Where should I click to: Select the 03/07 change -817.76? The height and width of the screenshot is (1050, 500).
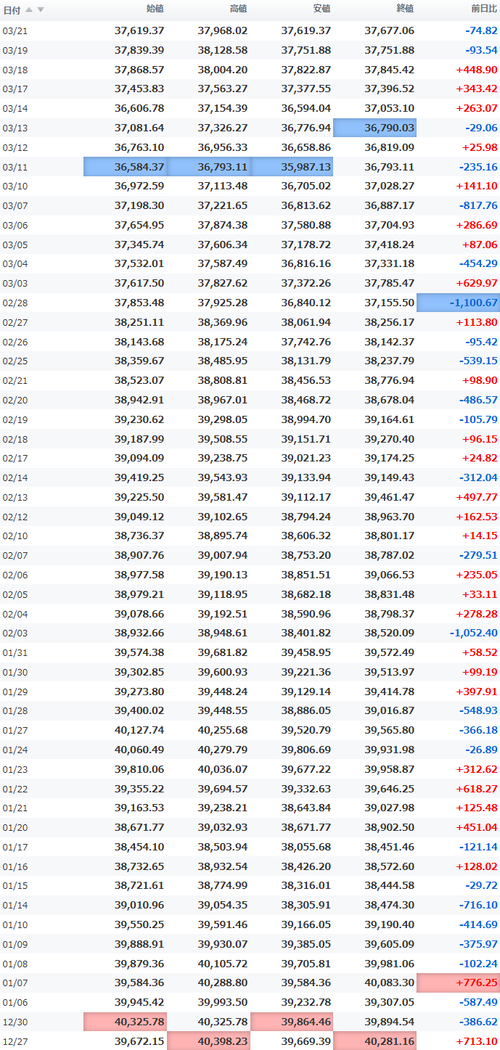[479, 206]
